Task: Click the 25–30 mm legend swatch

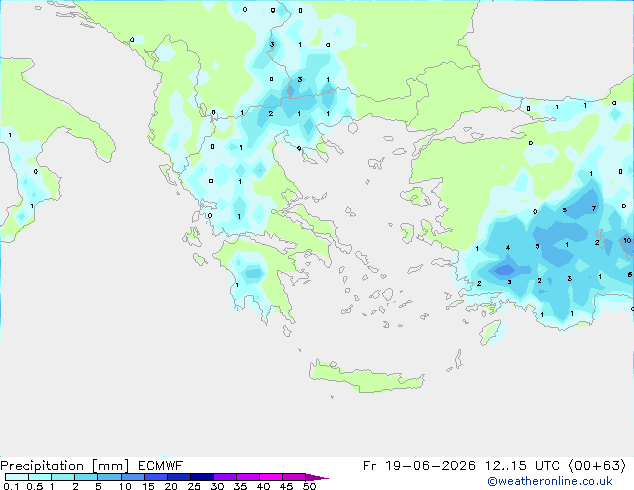Action: (201, 477)
